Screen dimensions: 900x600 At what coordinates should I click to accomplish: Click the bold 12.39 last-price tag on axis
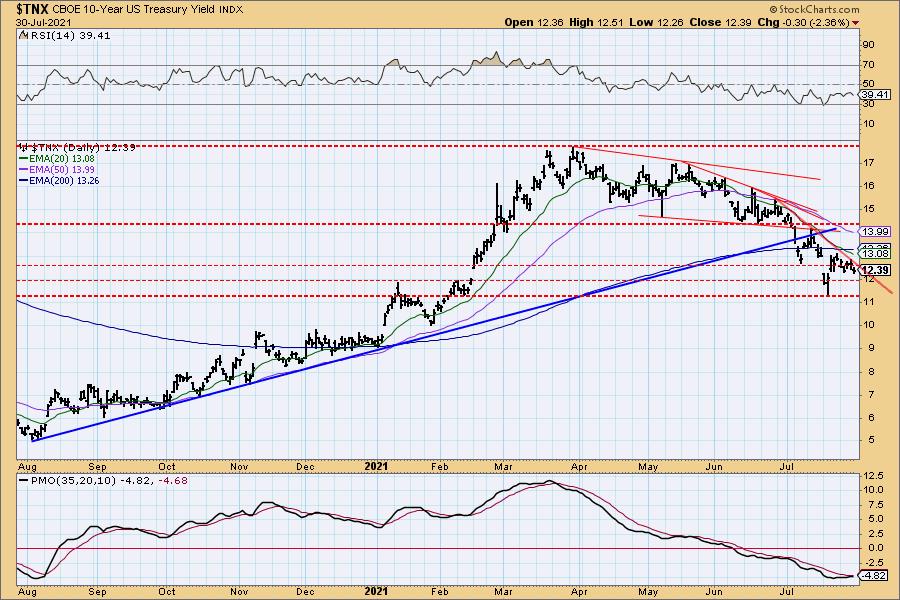click(876, 270)
